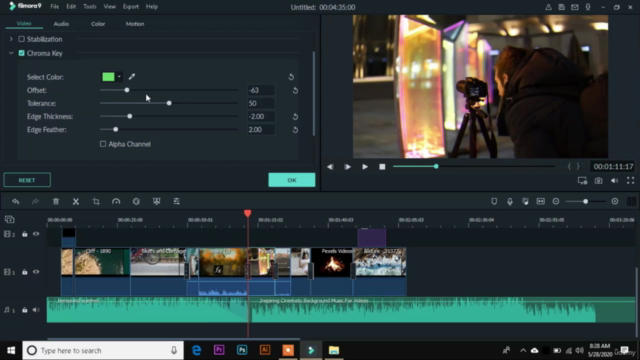Record voiceover with the microphone icon
Screen dimensions: 640x360
pos(510,201)
